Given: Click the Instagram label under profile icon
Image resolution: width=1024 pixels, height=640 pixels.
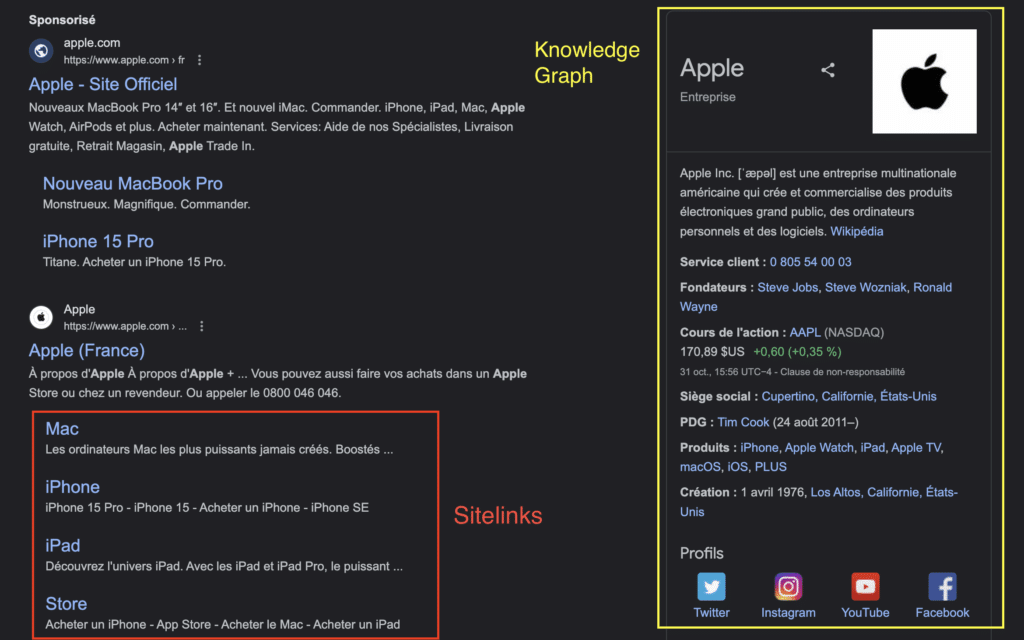Looking at the screenshot, I should (x=788, y=613).
